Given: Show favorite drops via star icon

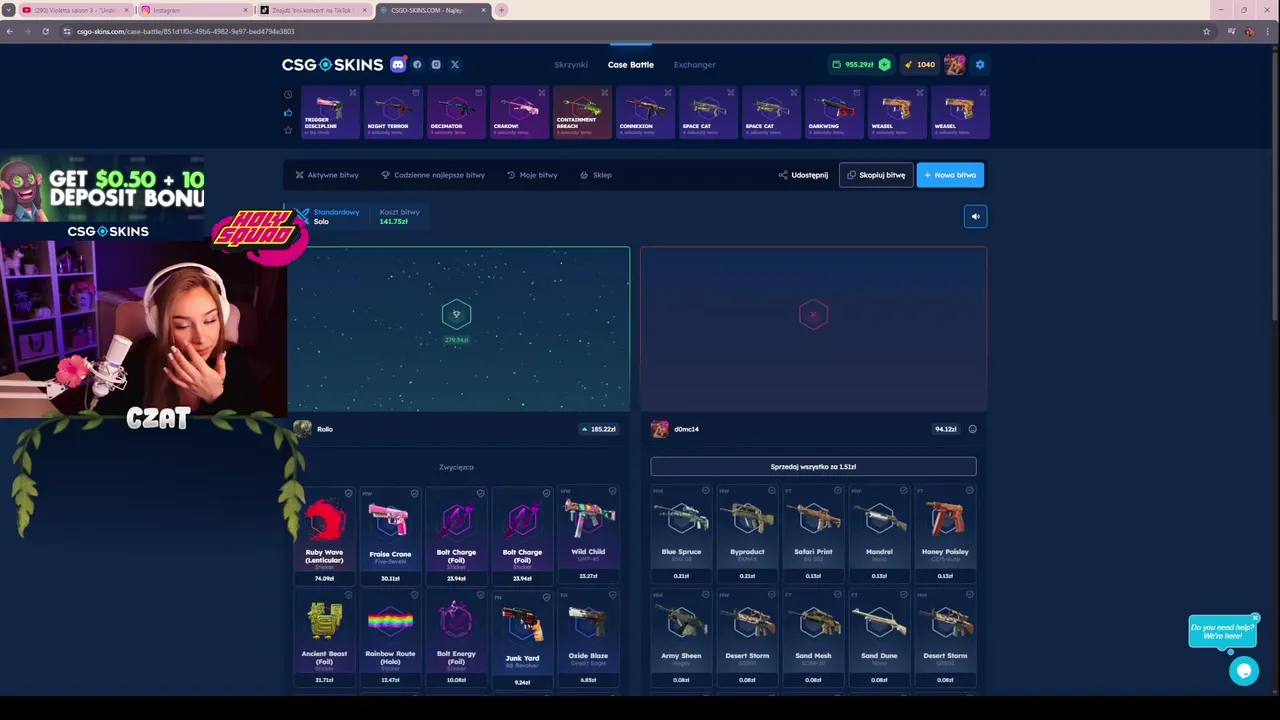Looking at the screenshot, I should 288,130.
